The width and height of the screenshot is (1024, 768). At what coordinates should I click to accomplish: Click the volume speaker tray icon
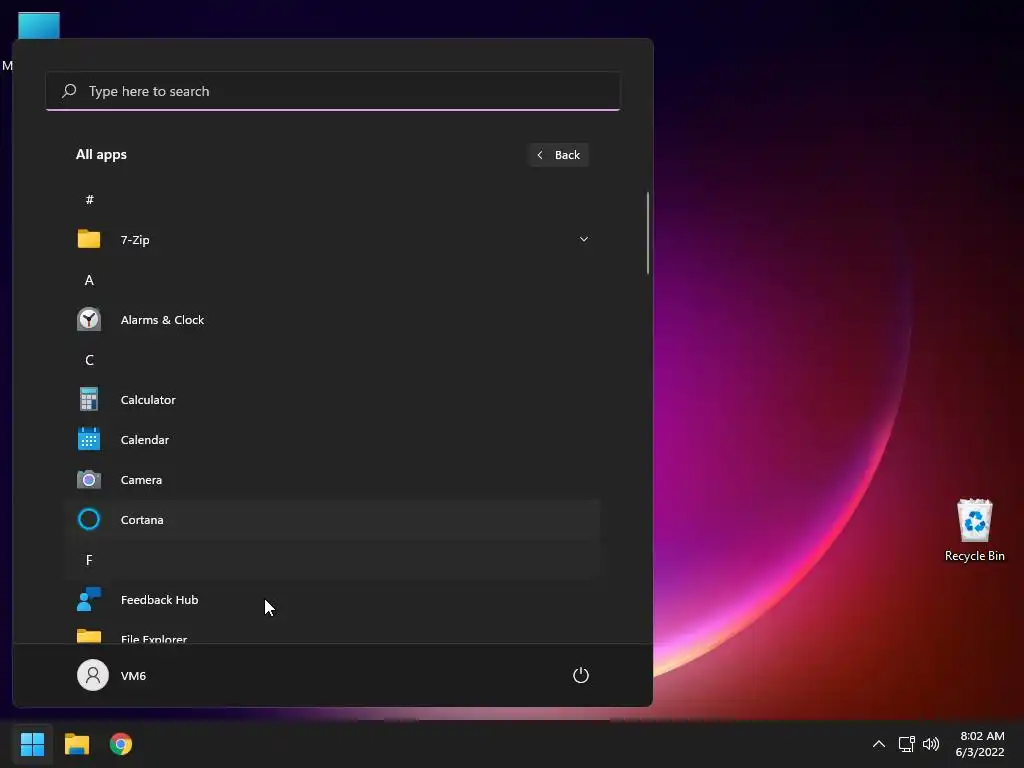coord(931,743)
